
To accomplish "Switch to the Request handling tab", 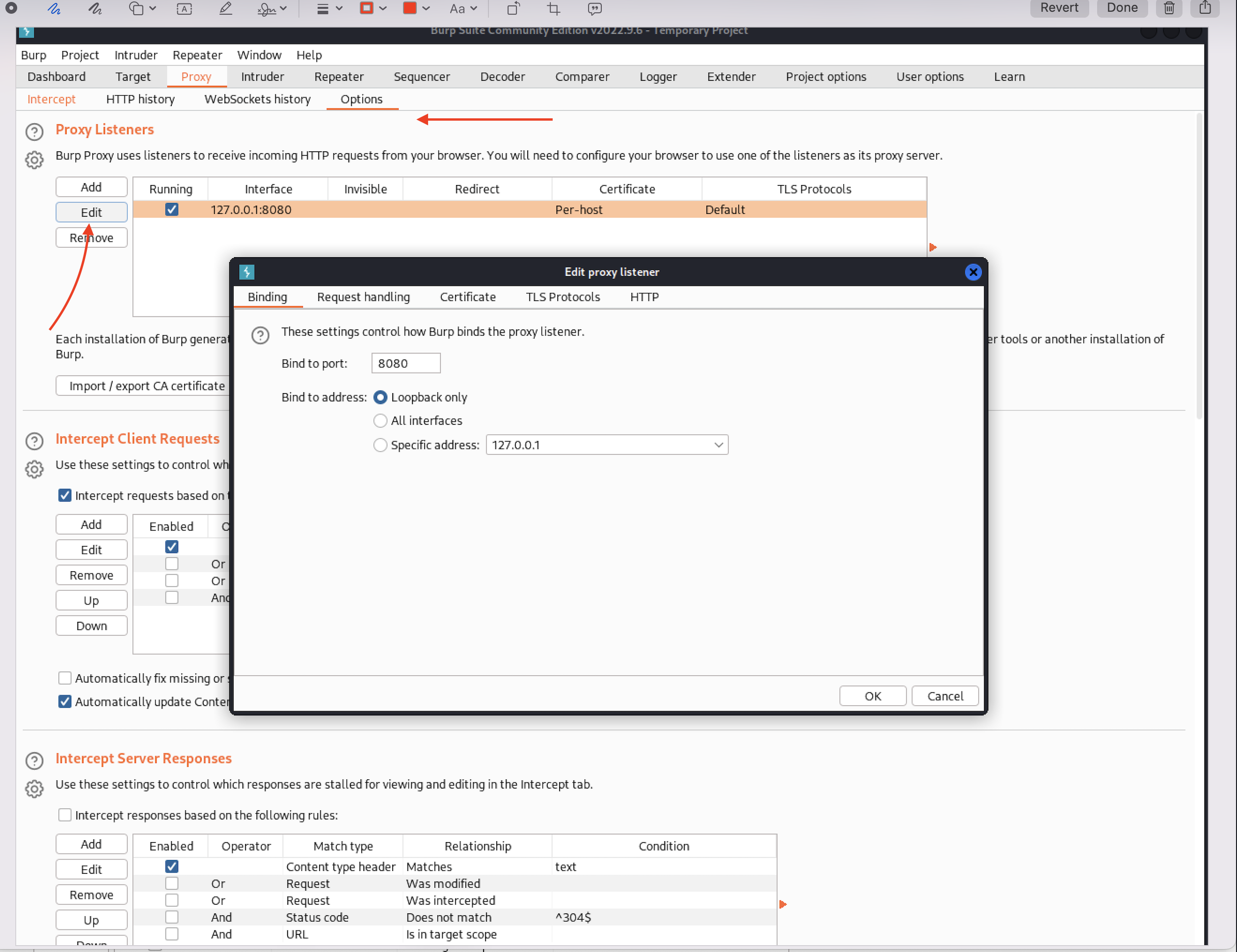I will (x=363, y=297).
